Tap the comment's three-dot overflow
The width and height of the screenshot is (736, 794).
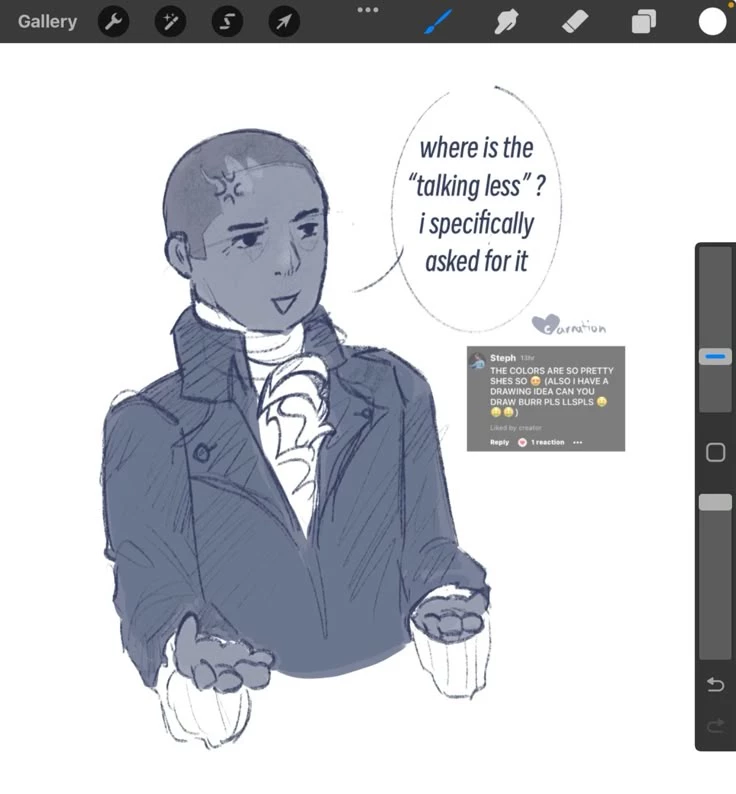pyautogui.click(x=577, y=442)
